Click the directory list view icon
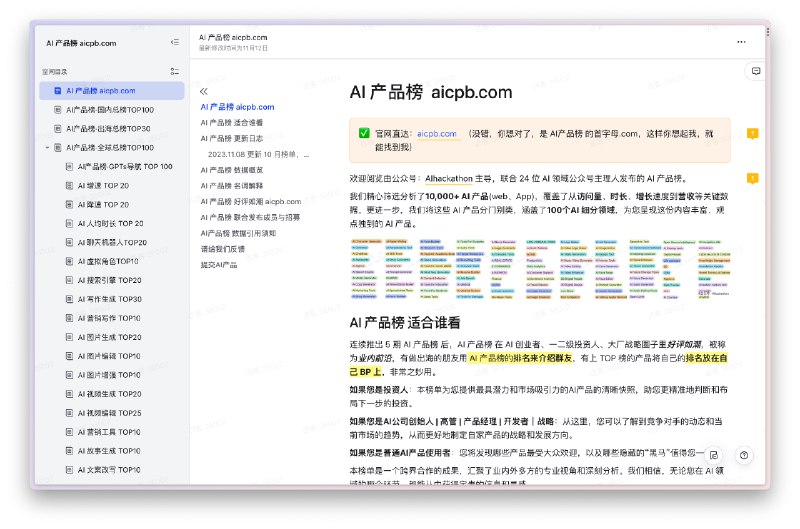800x529 pixels. (175, 71)
